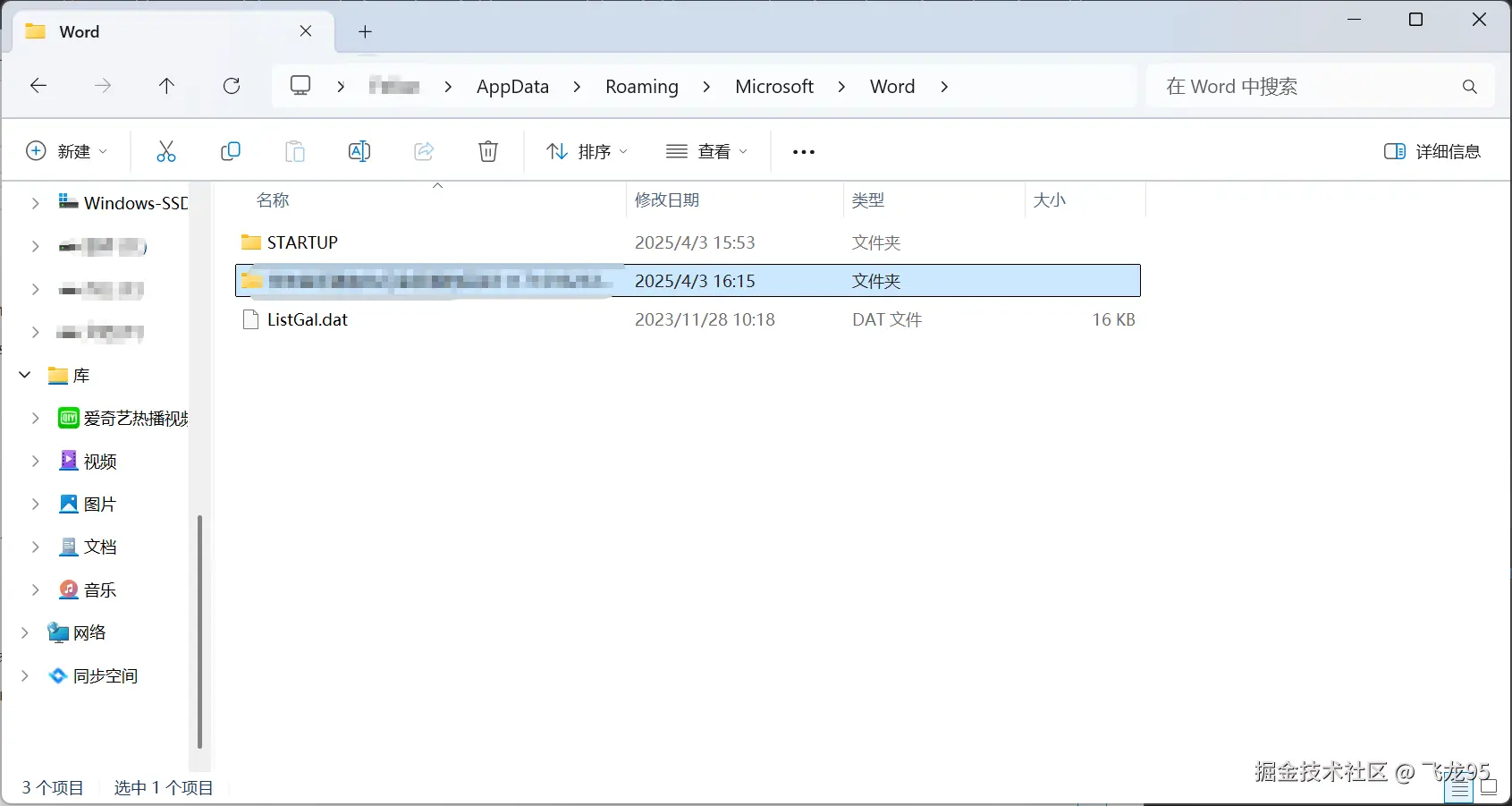
Task: Open chevron after Microsoft breadcrumb
Action: point(841,87)
